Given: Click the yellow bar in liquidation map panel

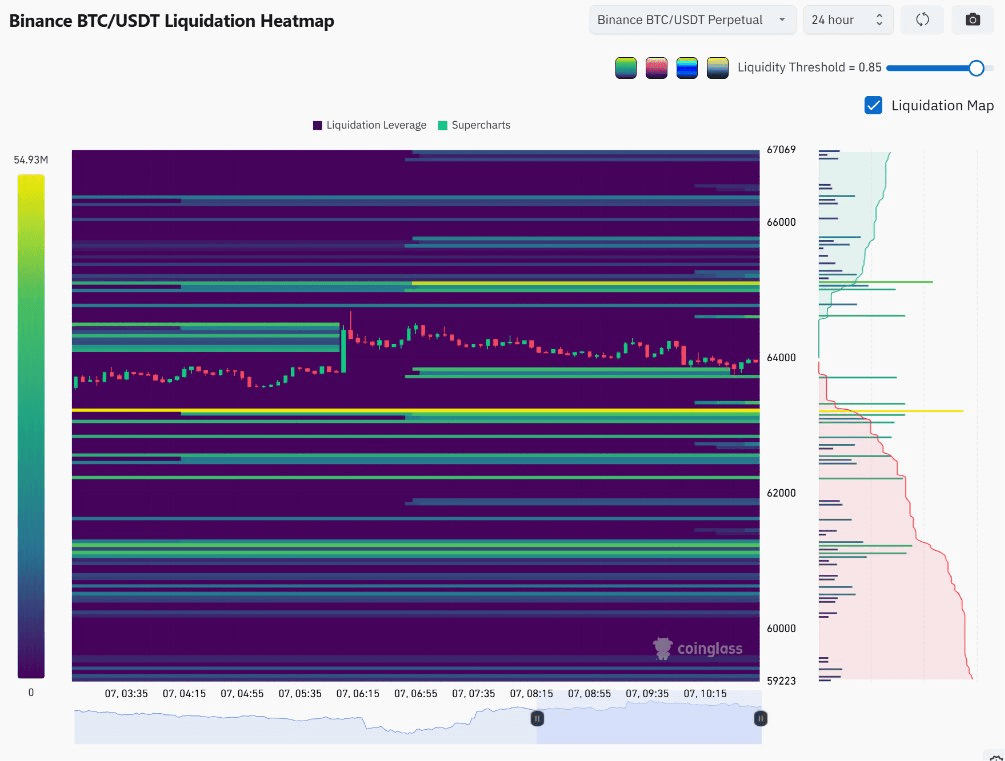Looking at the screenshot, I should [891, 410].
